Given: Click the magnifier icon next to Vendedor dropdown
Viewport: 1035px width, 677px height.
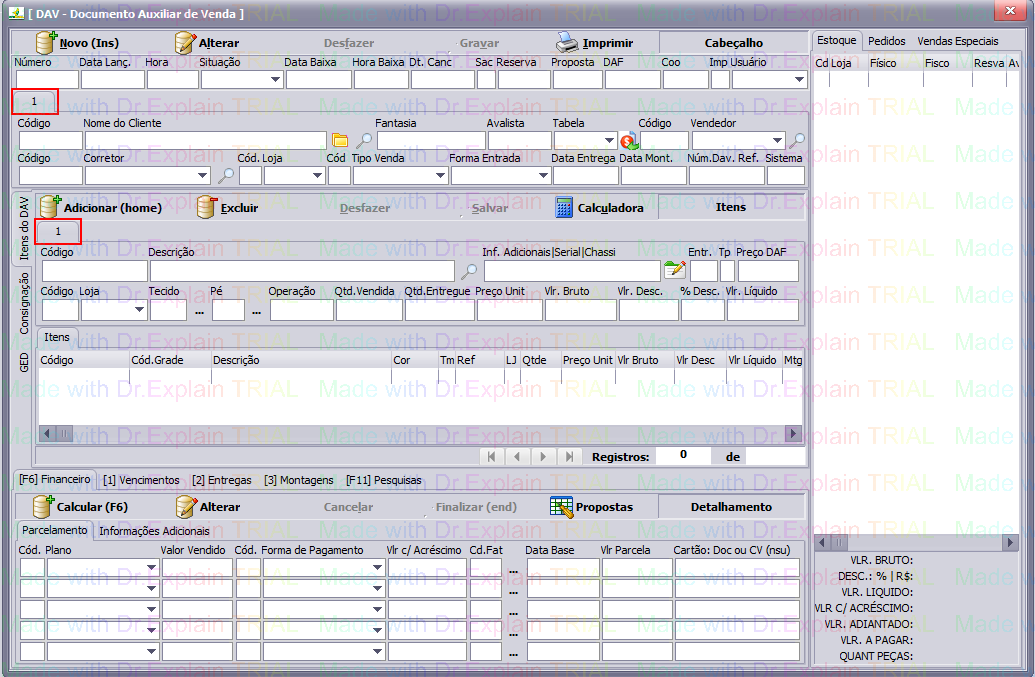Looking at the screenshot, I should (x=798, y=141).
